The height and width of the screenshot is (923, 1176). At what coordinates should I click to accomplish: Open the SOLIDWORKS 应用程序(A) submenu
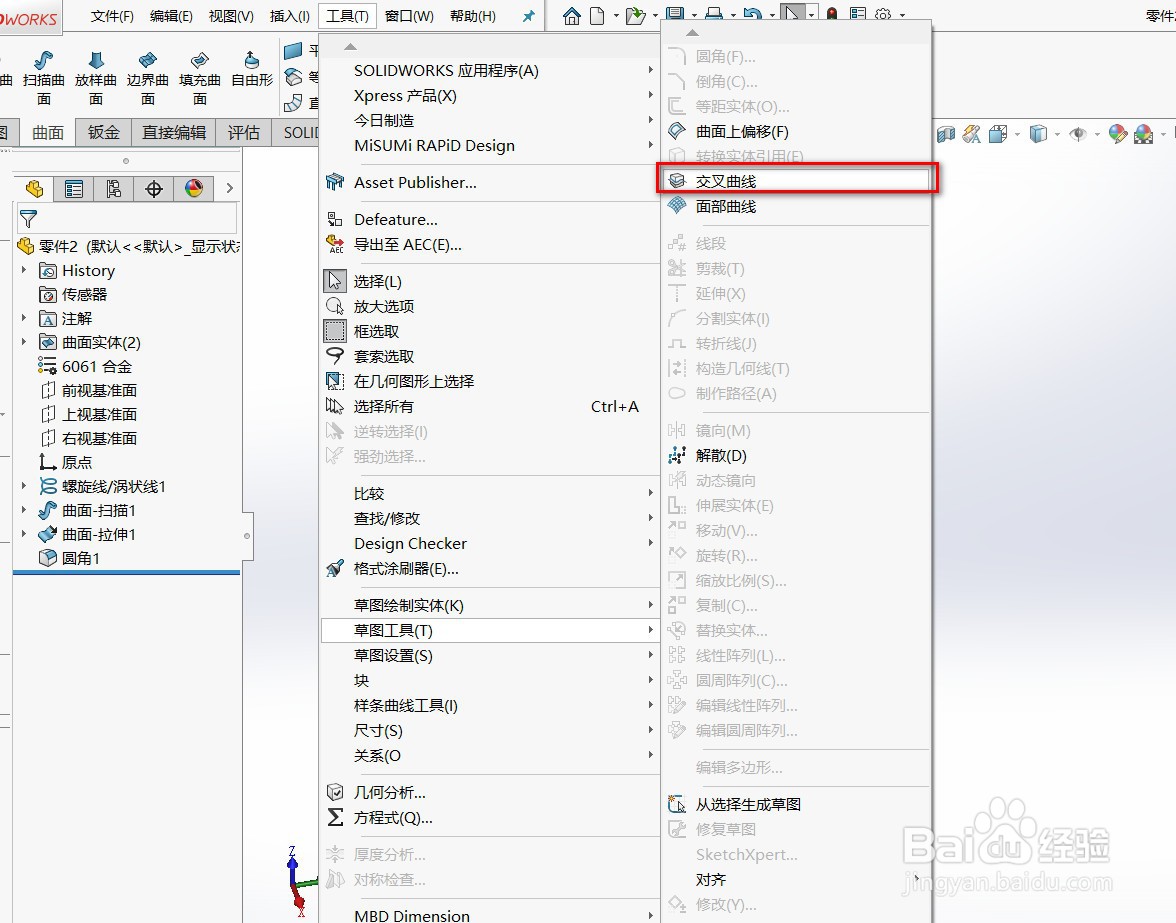point(490,70)
